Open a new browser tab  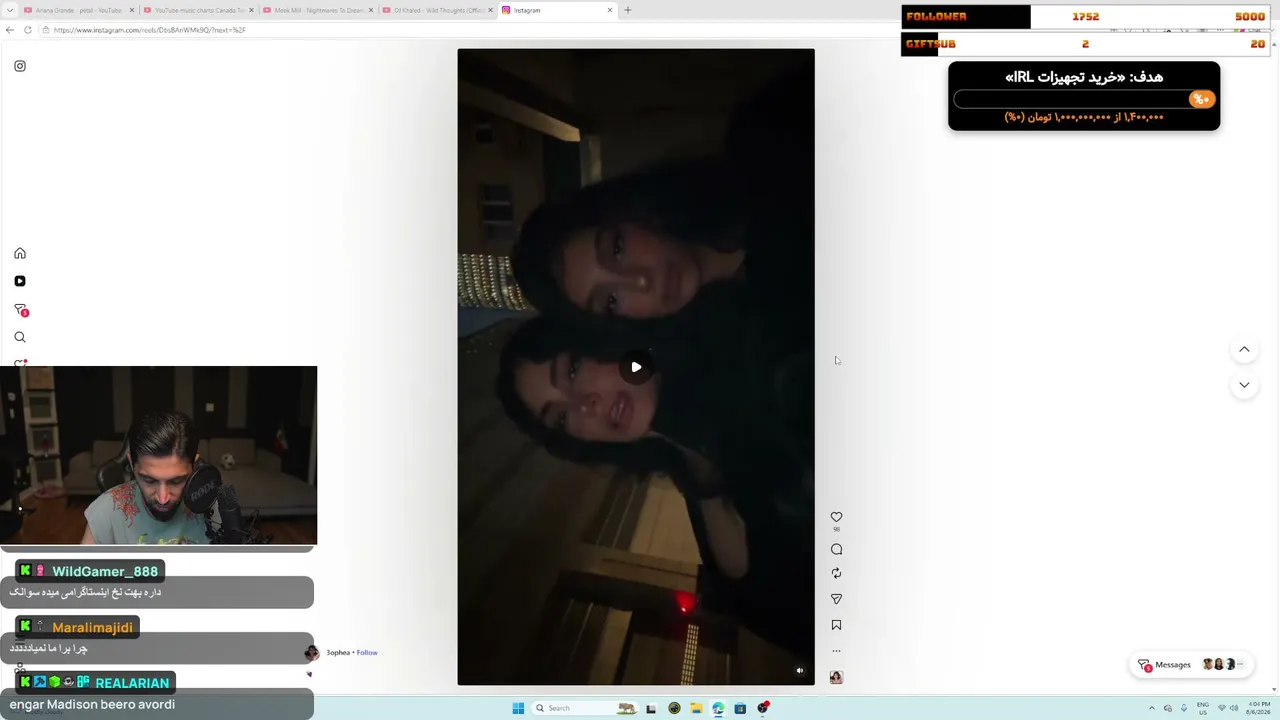pyautogui.click(x=628, y=10)
